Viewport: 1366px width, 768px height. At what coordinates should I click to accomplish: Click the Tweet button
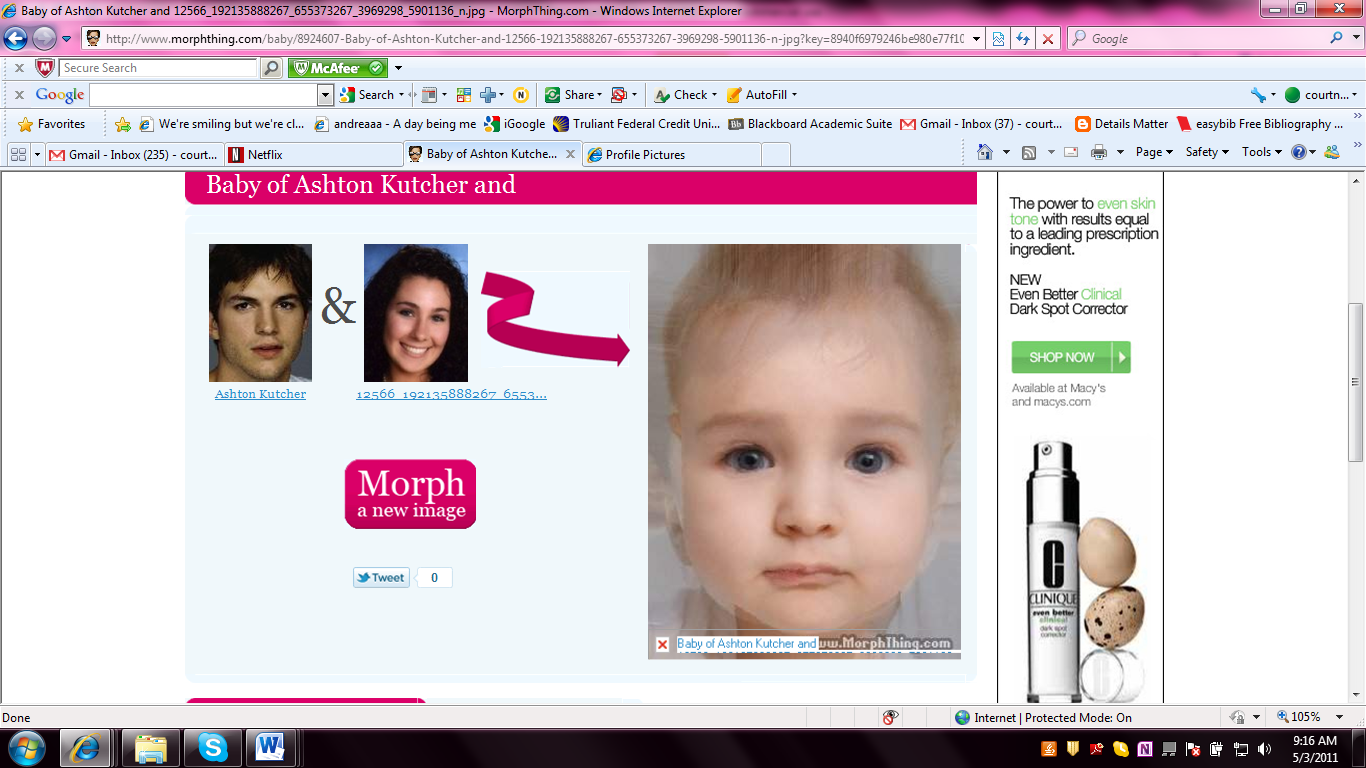pyautogui.click(x=381, y=578)
